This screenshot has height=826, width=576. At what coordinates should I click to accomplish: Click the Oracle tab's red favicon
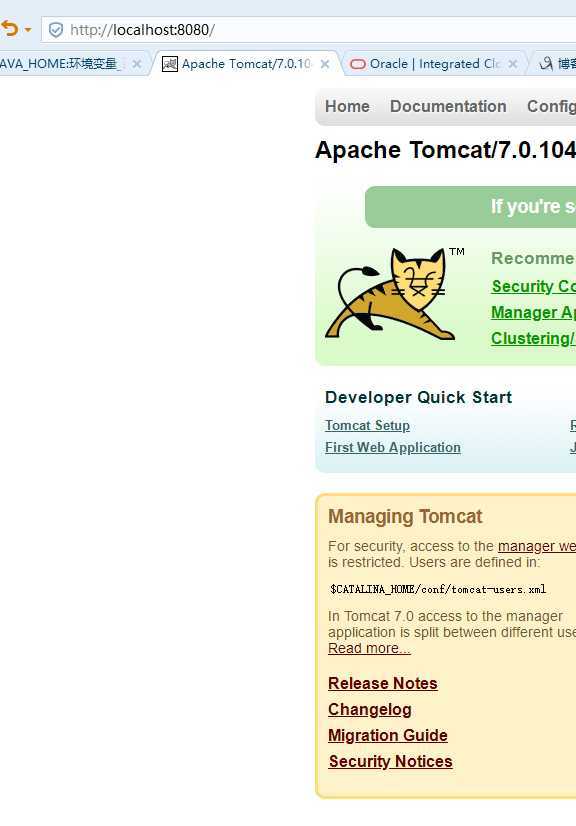click(358, 64)
